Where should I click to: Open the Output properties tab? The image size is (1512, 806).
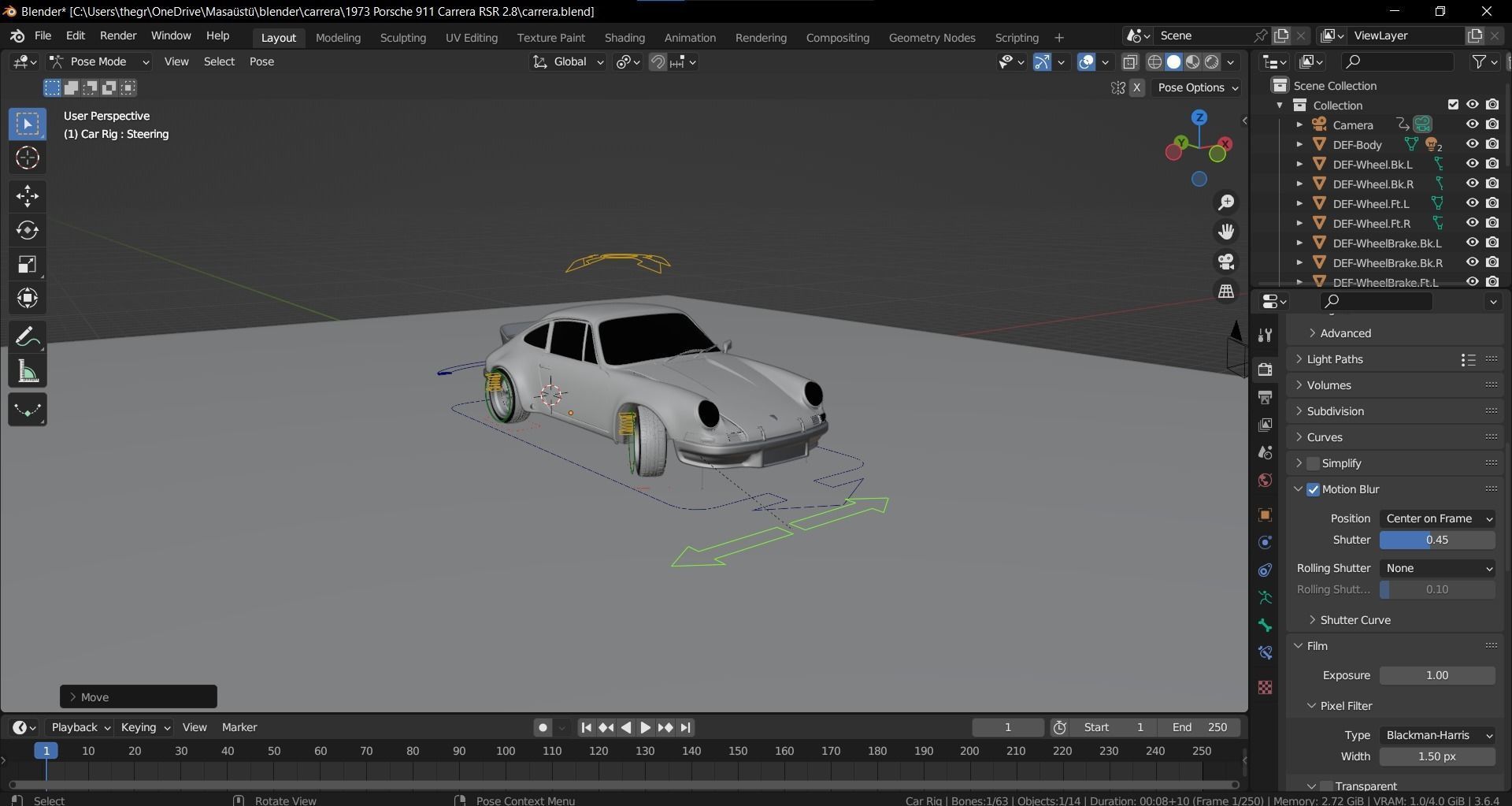1266,397
